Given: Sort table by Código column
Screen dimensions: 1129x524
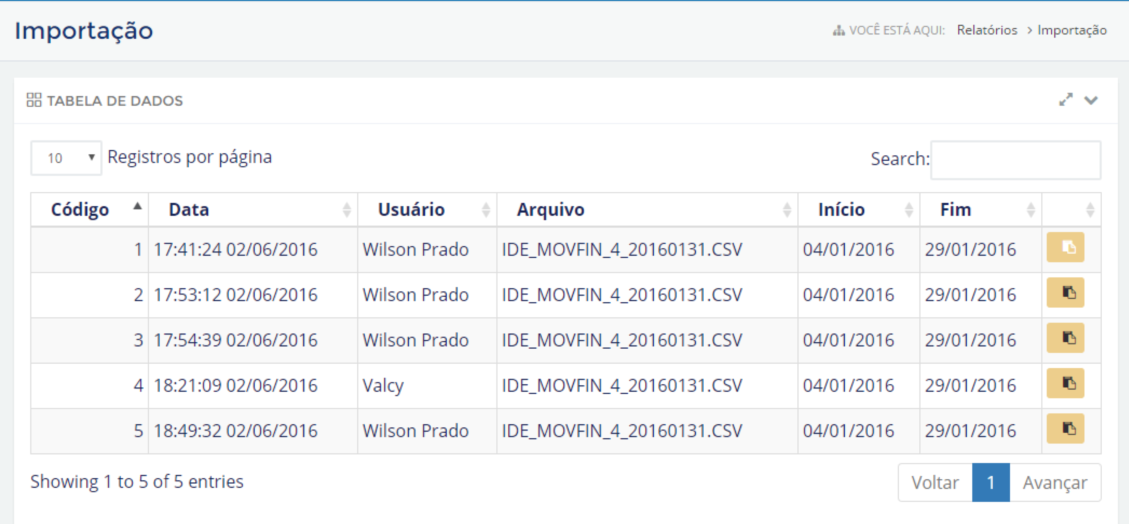Looking at the screenshot, I should coord(89,210).
